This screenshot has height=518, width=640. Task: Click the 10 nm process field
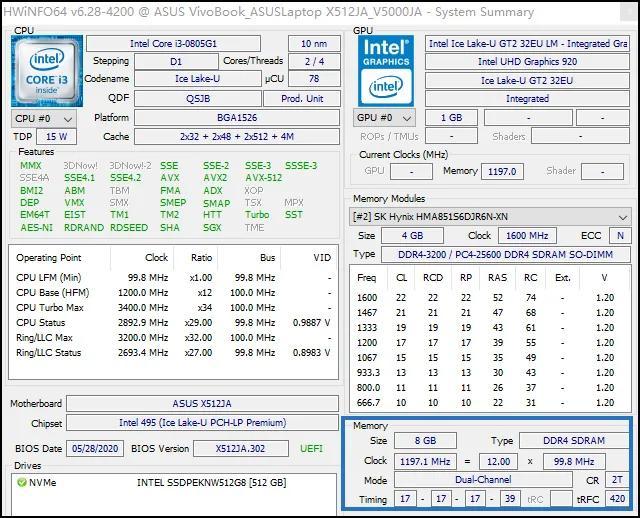click(314, 44)
